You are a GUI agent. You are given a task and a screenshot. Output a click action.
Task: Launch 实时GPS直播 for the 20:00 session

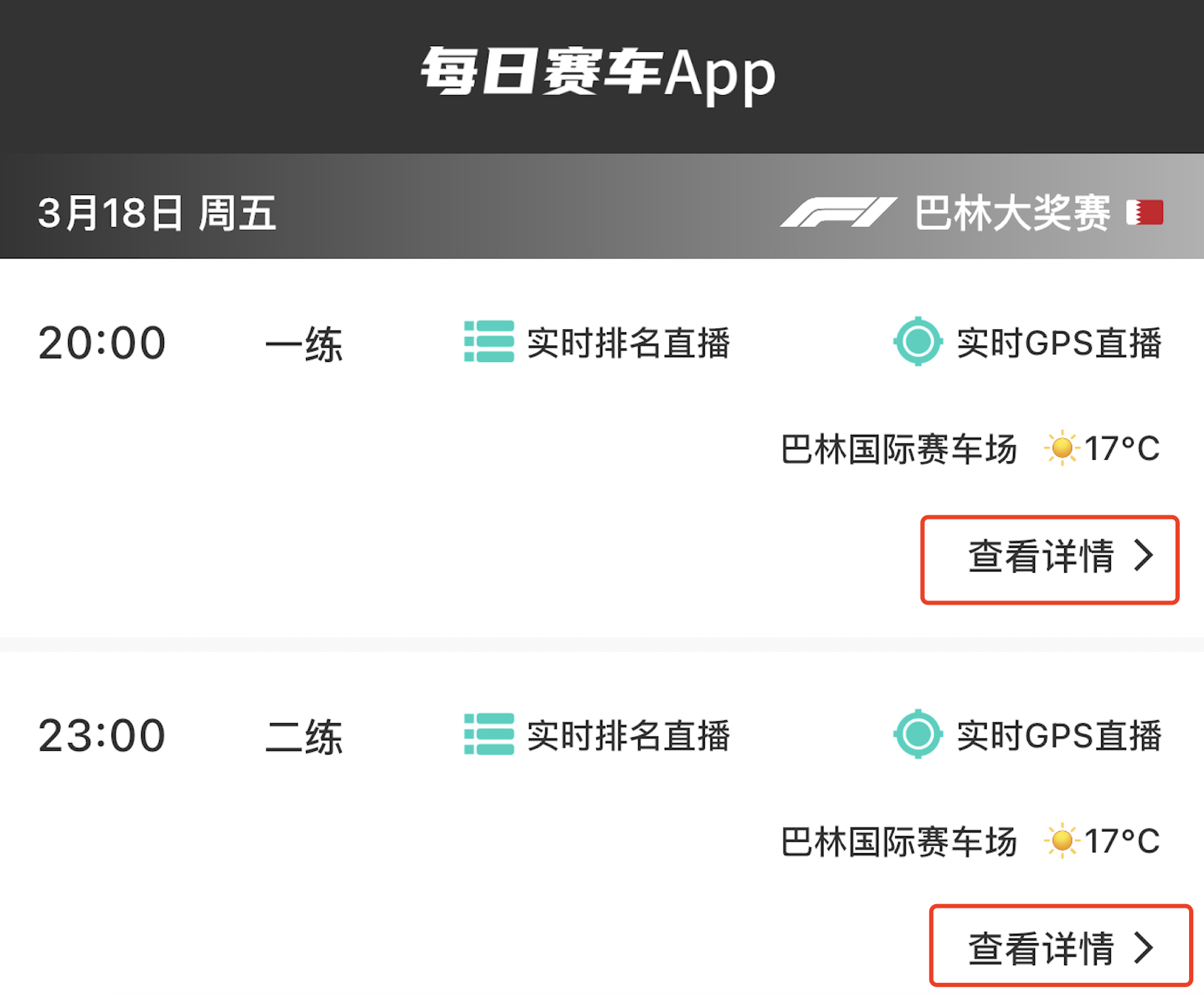tap(1058, 343)
